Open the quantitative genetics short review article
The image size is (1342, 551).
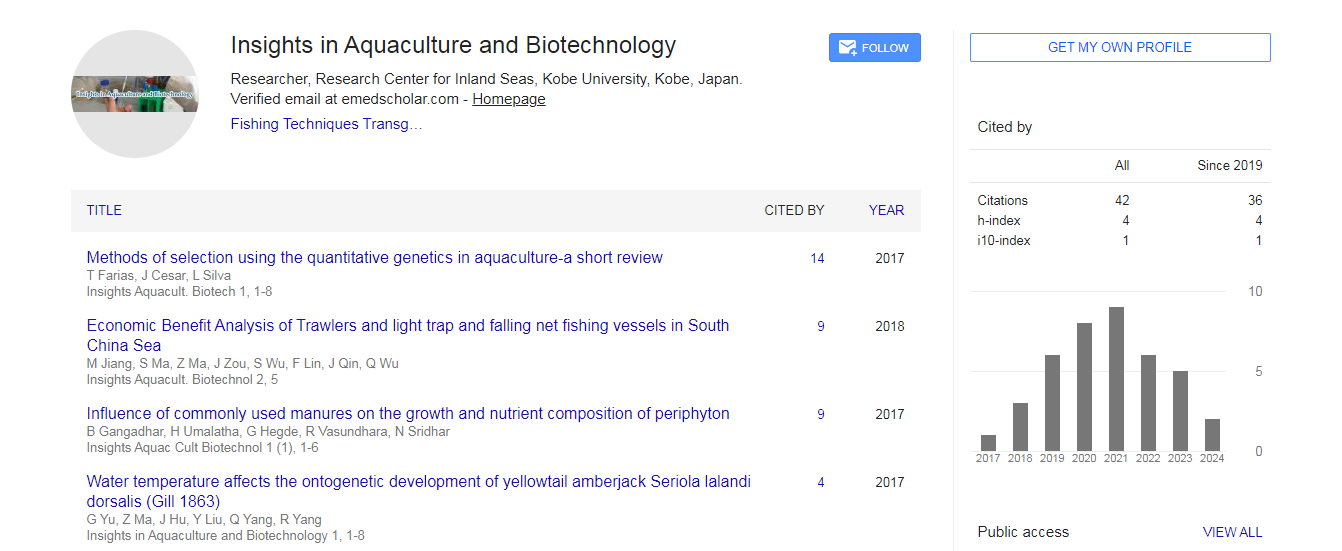click(x=374, y=258)
